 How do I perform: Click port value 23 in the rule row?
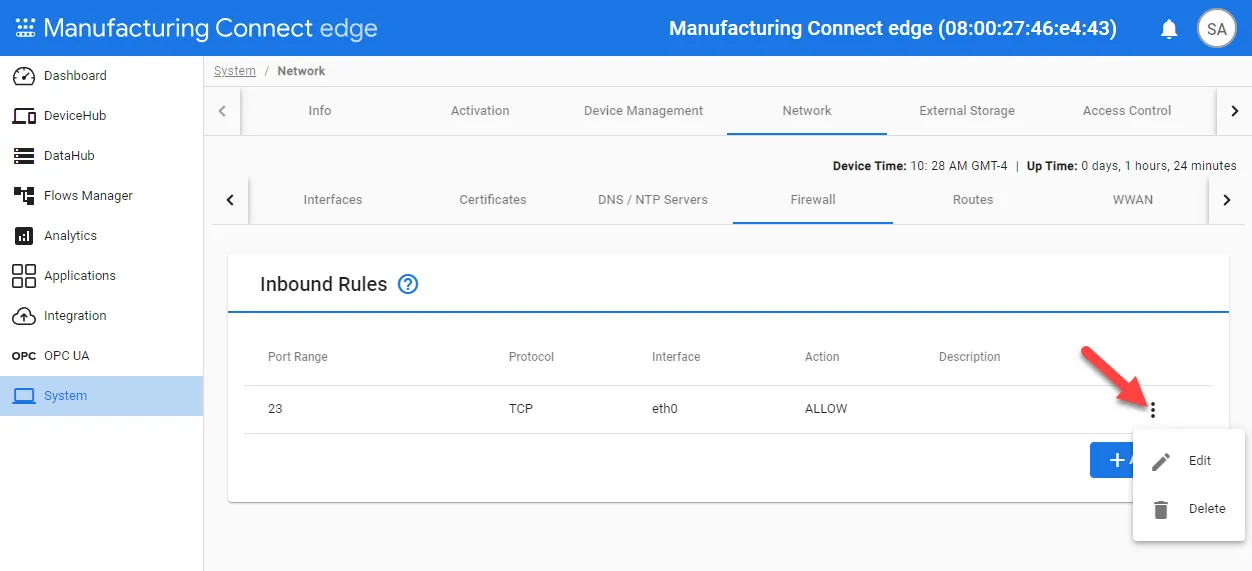click(x=275, y=409)
